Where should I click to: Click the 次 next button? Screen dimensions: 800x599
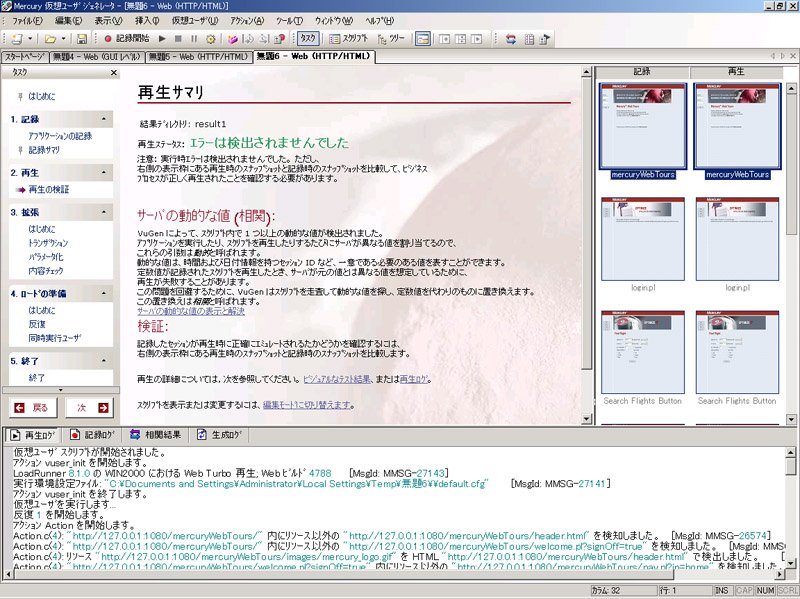pos(89,408)
